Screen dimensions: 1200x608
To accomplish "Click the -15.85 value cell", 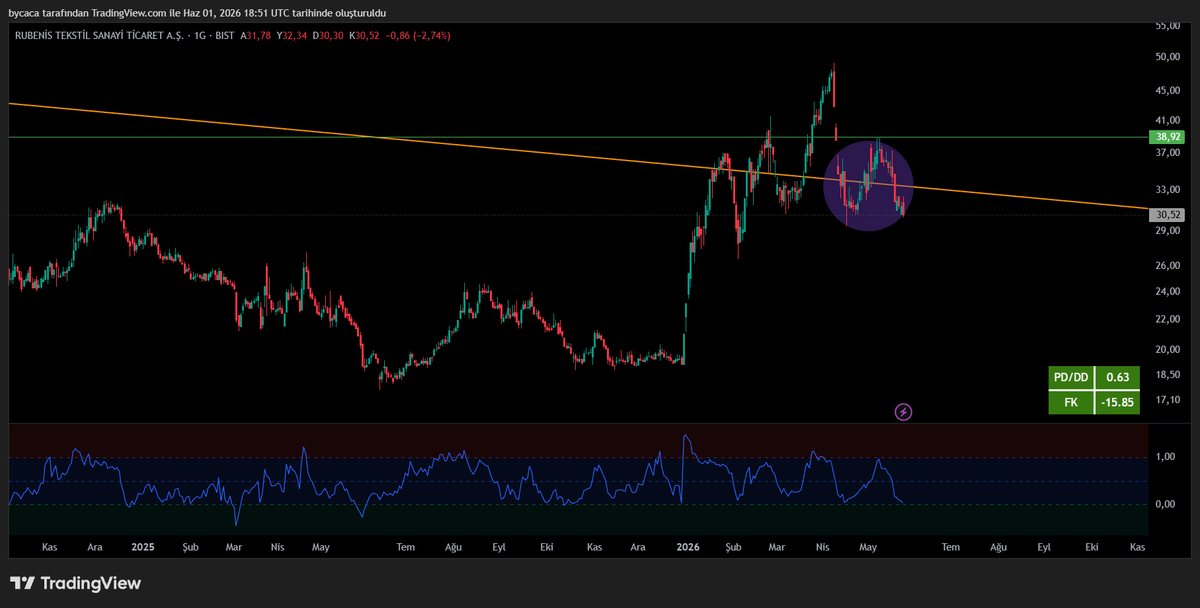I will [1118, 402].
